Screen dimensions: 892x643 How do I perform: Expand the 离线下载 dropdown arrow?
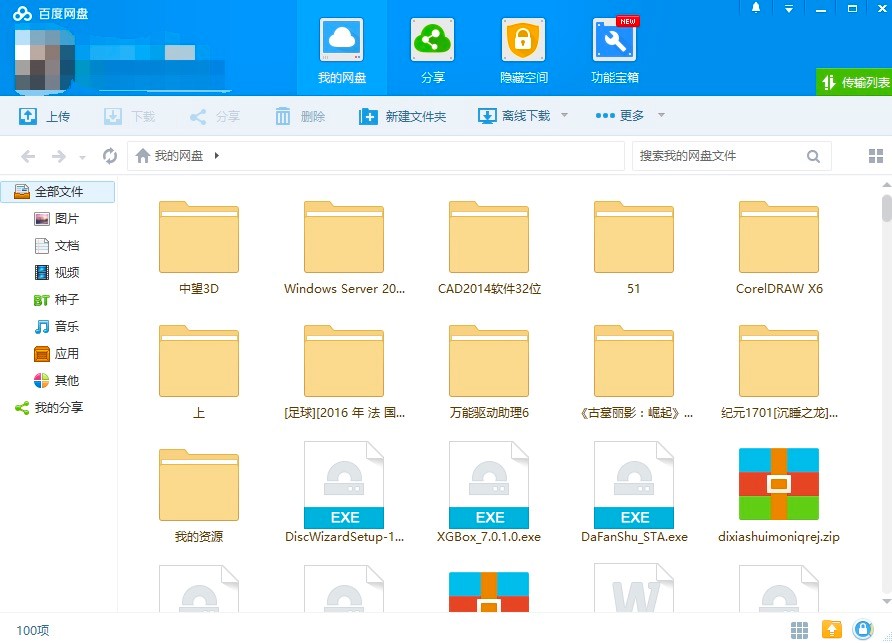point(564,115)
